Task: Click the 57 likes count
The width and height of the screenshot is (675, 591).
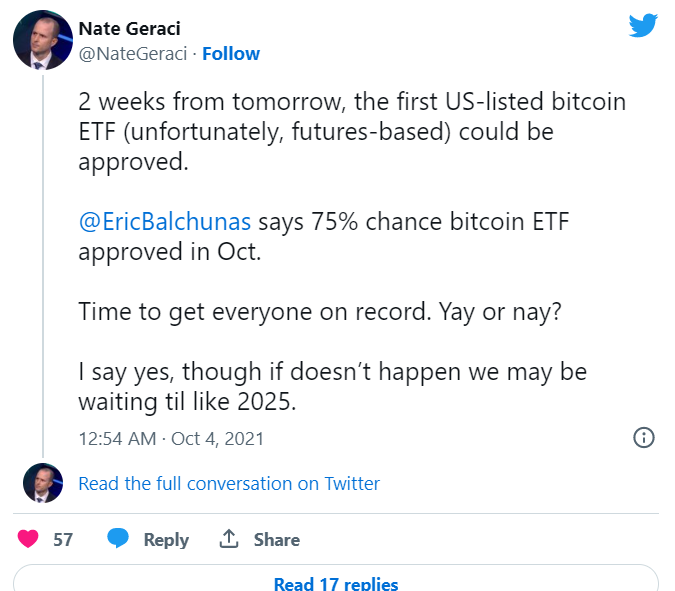Action: [x=63, y=539]
